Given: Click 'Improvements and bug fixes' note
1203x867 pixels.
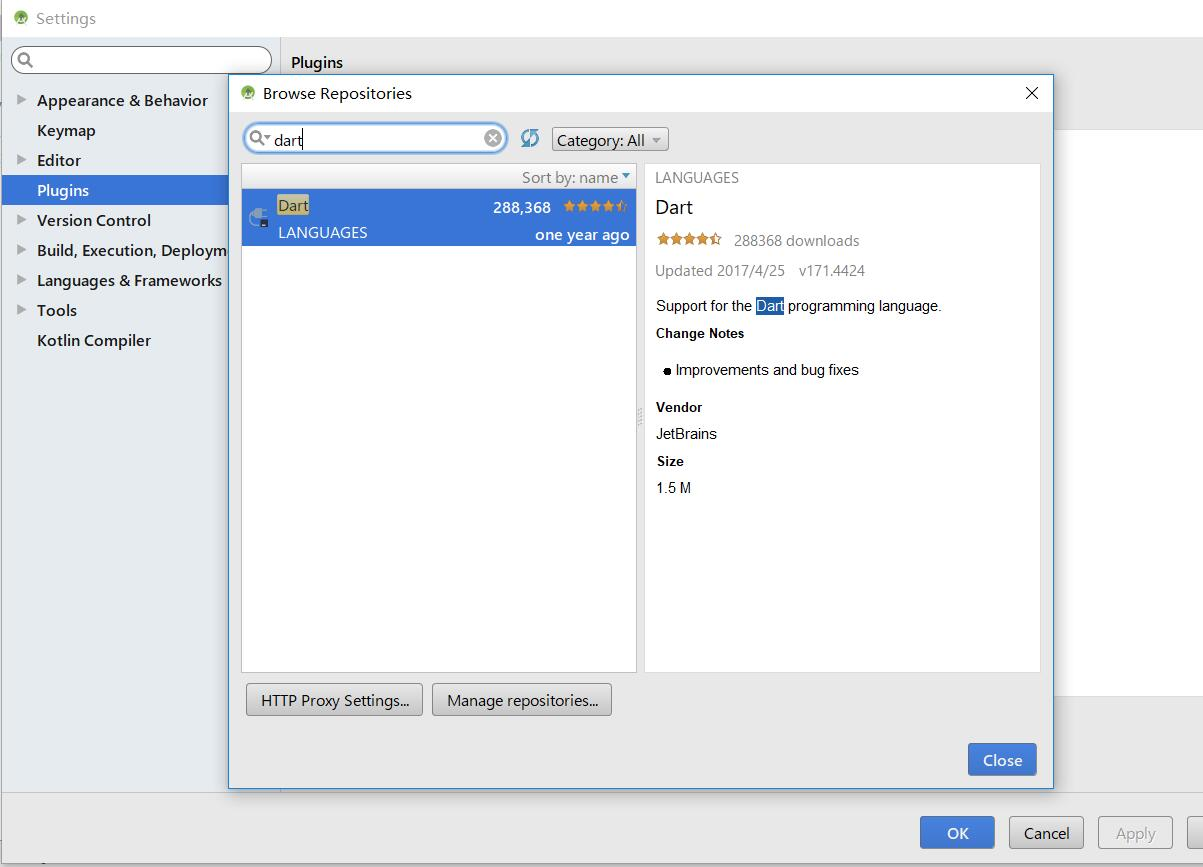Looking at the screenshot, I should point(767,370).
